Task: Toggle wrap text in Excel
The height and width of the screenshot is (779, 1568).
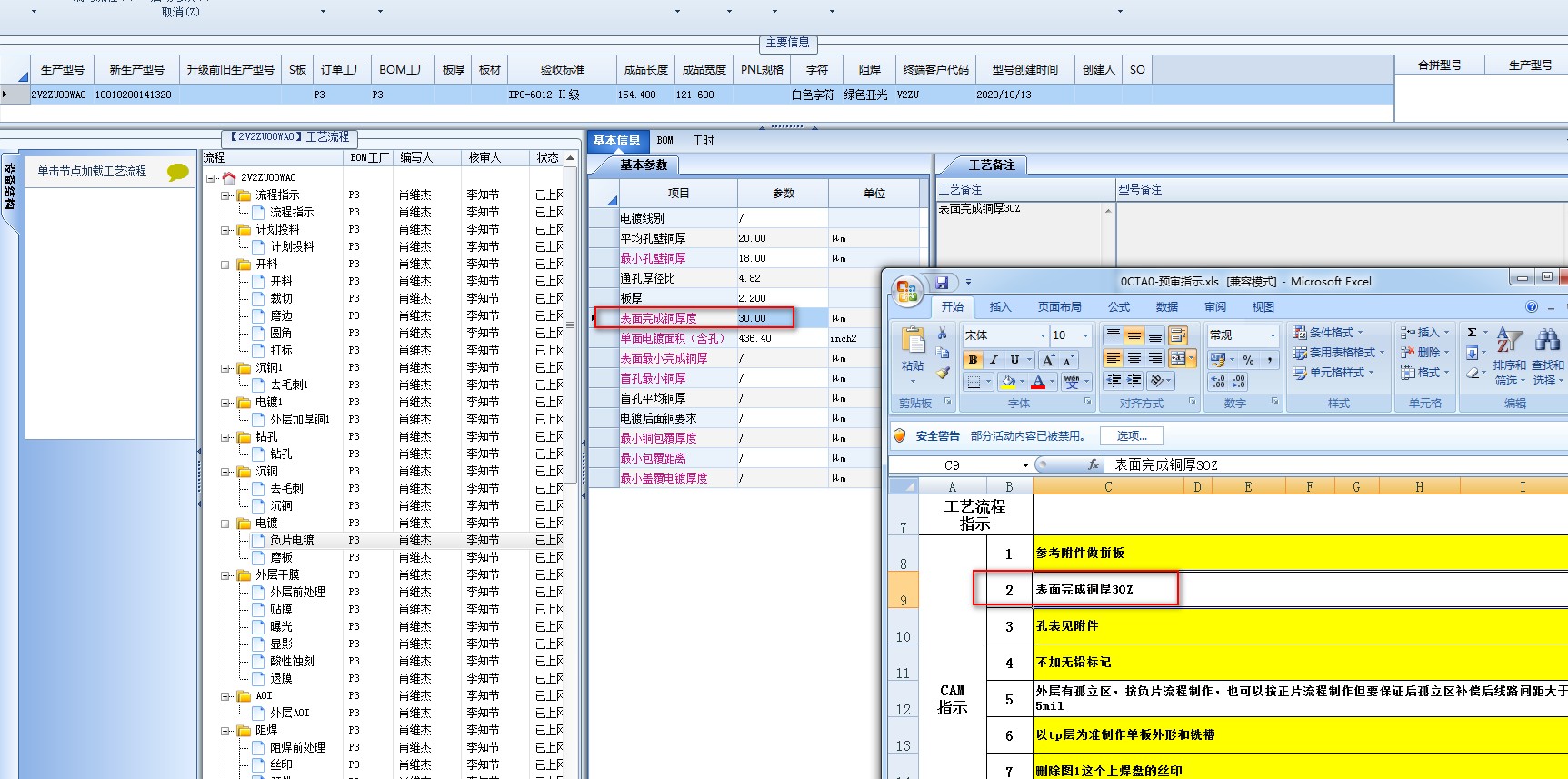Action: [x=1178, y=335]
